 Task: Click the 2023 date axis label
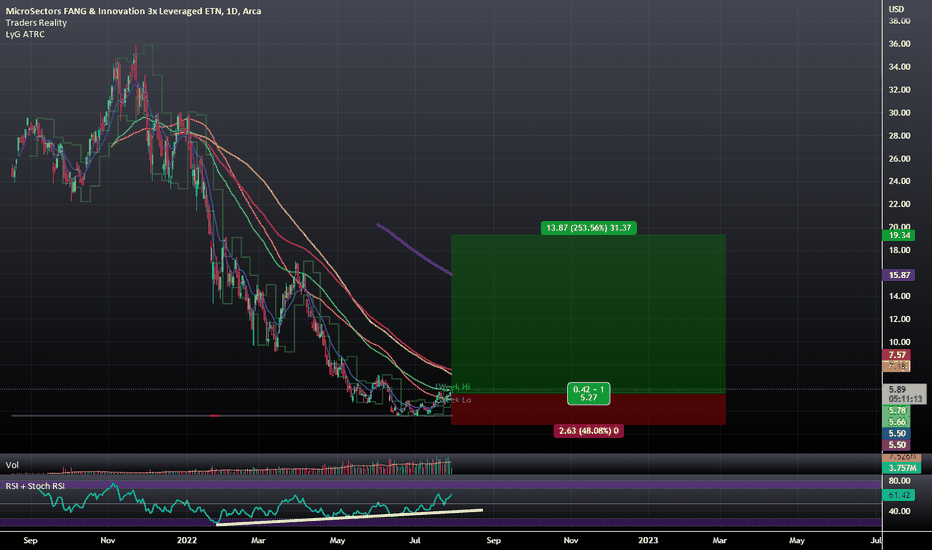tap(648, 540)
